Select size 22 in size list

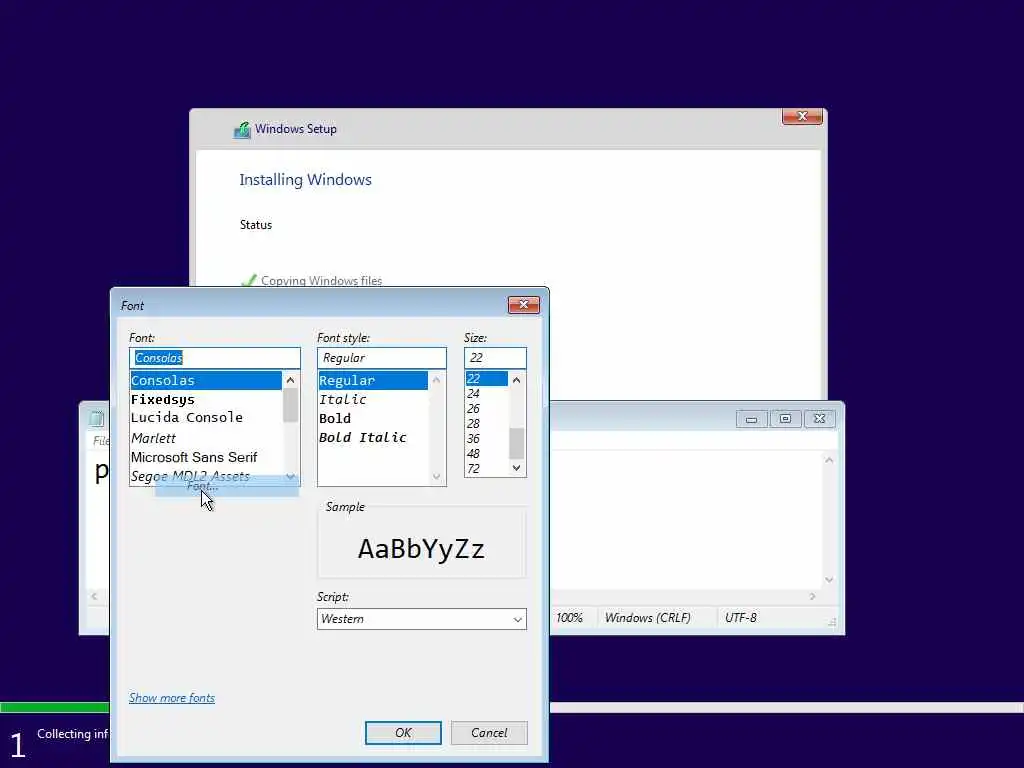[x=487, y=378]
